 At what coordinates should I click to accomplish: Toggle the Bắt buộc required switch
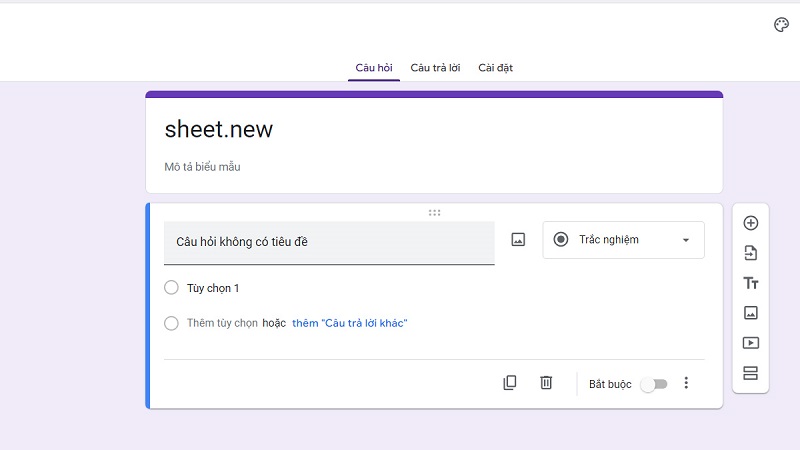click(655, 384)
